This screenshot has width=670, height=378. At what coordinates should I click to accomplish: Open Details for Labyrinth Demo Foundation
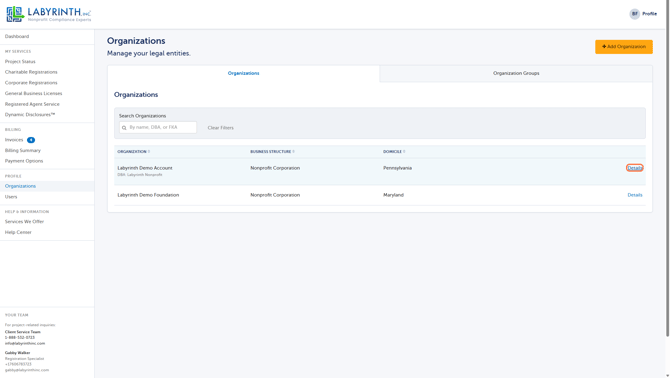[x=635, y=195]
